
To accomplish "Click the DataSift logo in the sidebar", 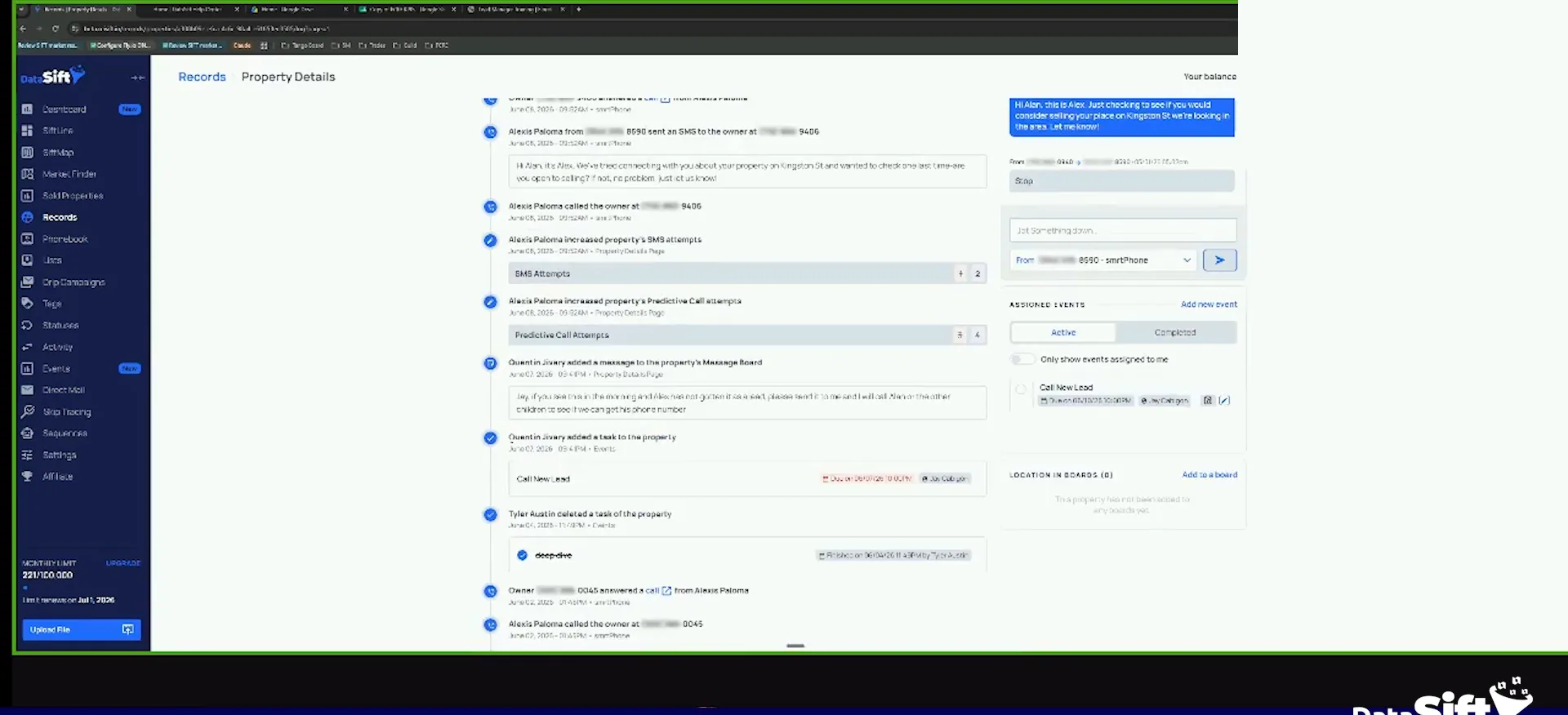I will pyautogui.click(x=52, y=77).
